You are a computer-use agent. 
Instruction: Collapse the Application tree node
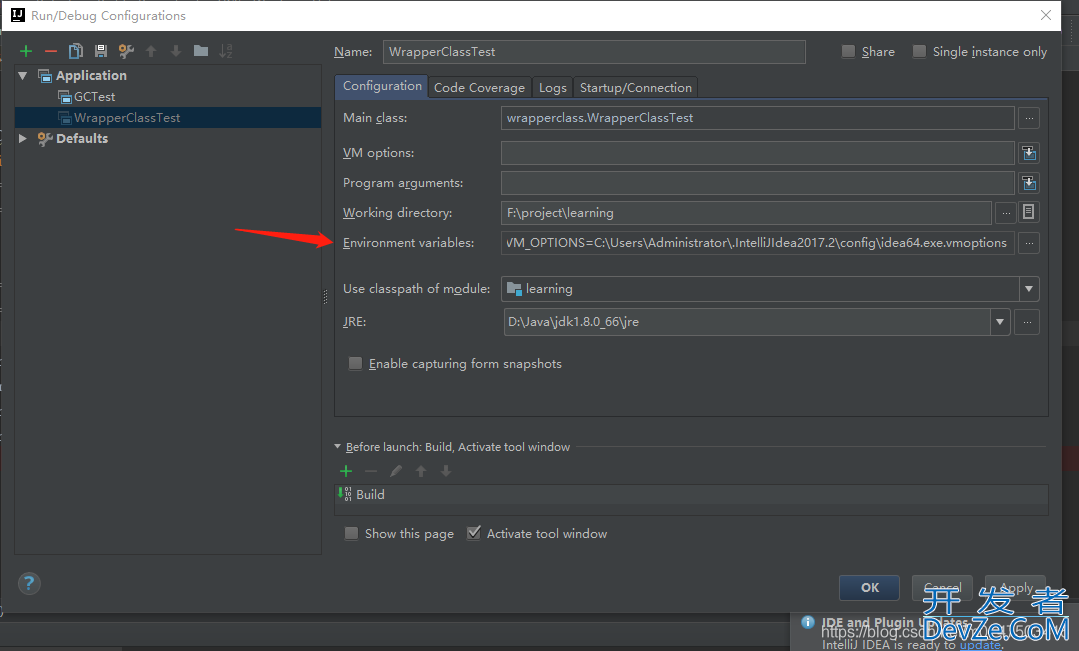(23, 76)
